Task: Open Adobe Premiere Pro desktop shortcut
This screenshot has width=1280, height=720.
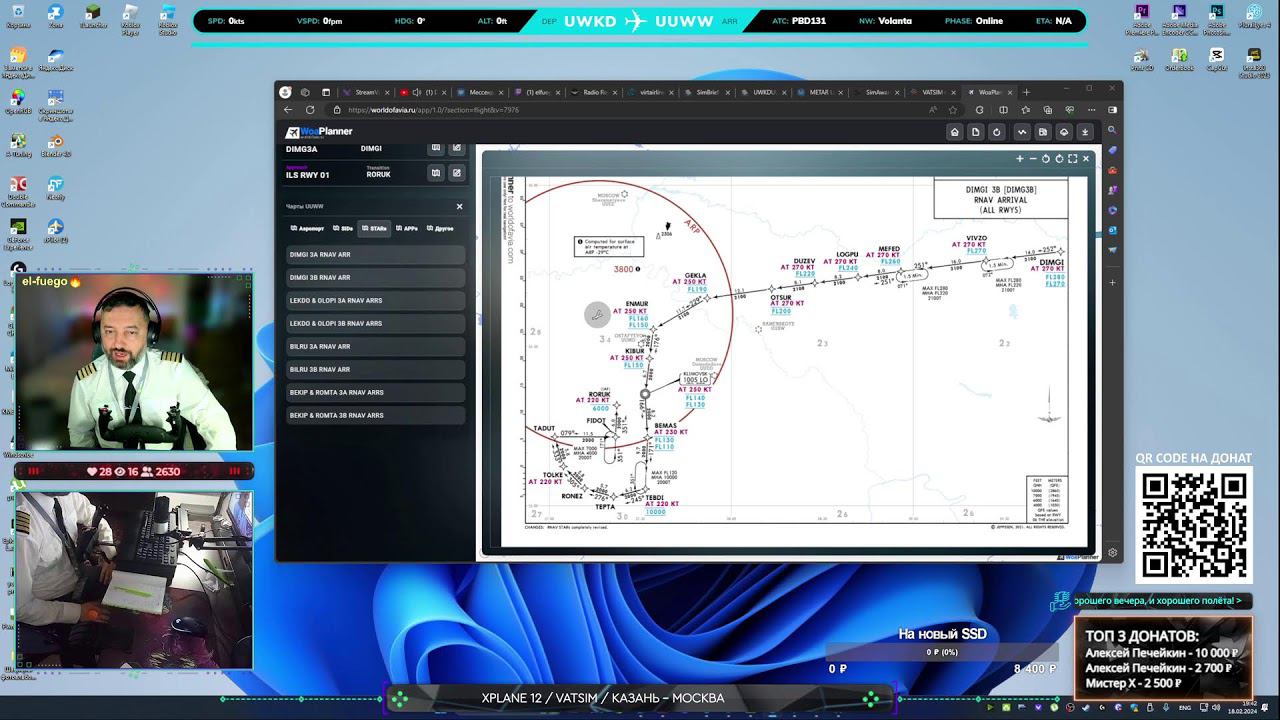Action: 1142,18
